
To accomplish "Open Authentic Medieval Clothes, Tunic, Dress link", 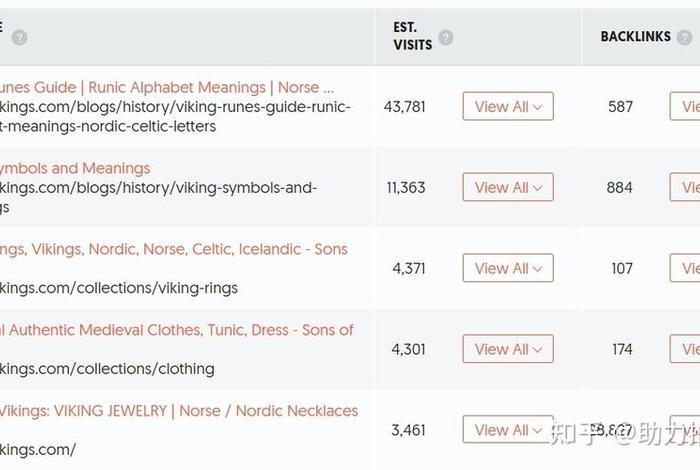I will (x=177, y=330).
